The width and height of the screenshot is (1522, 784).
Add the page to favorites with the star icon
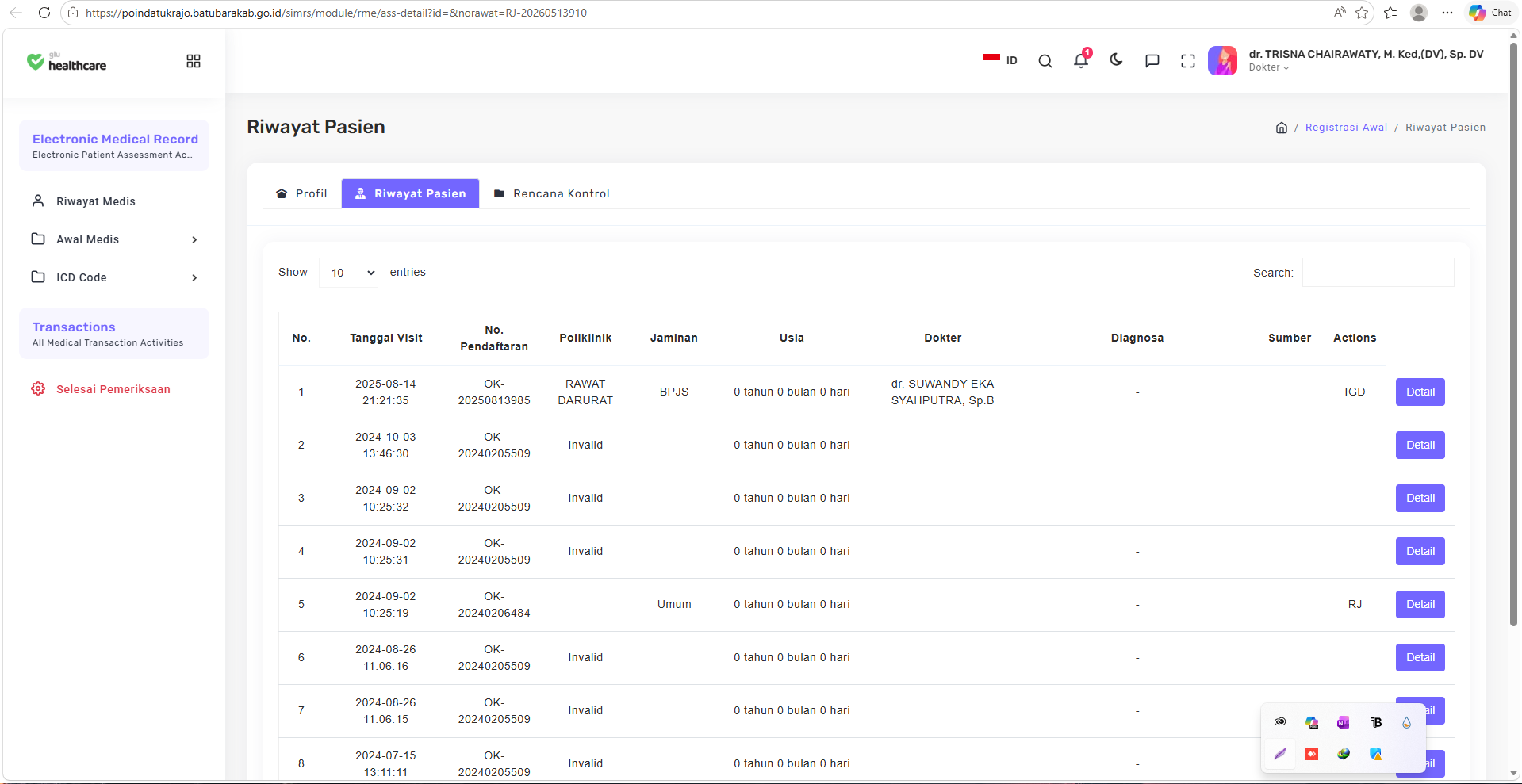[1363, 13]
